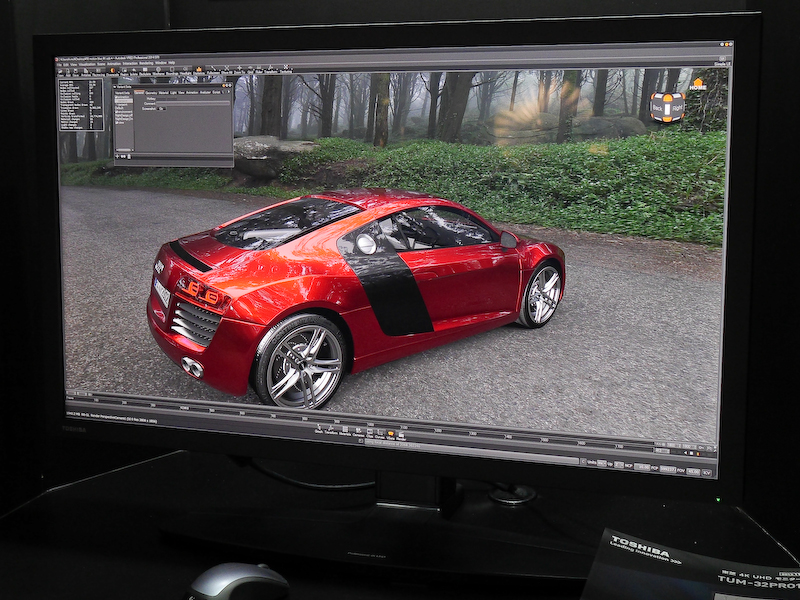The image size is (800, 600).
Task: Toggle the Headlight toolbar icon
Action: (x=185, y=71)
